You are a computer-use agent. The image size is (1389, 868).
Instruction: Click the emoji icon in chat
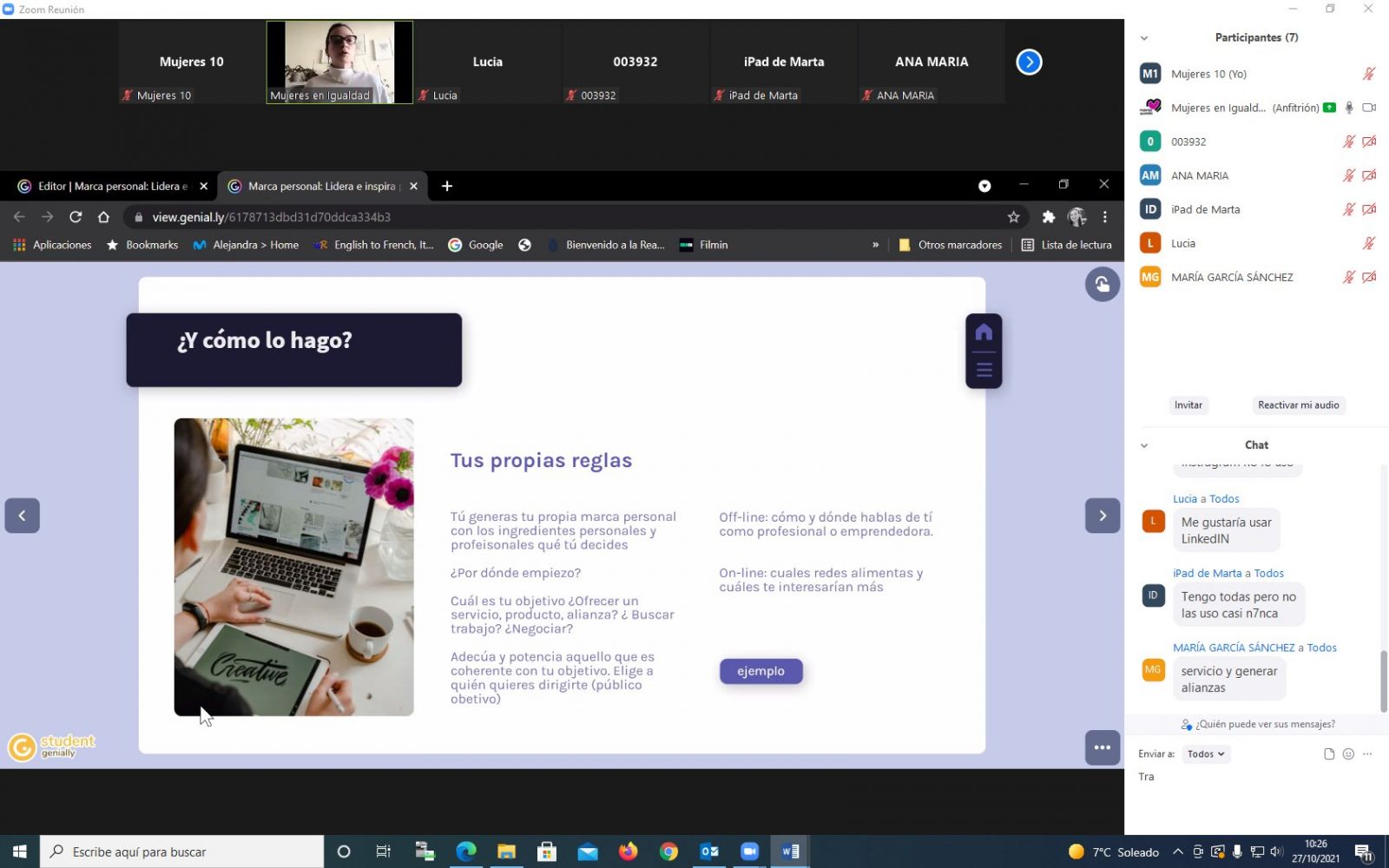point(1348,754)
